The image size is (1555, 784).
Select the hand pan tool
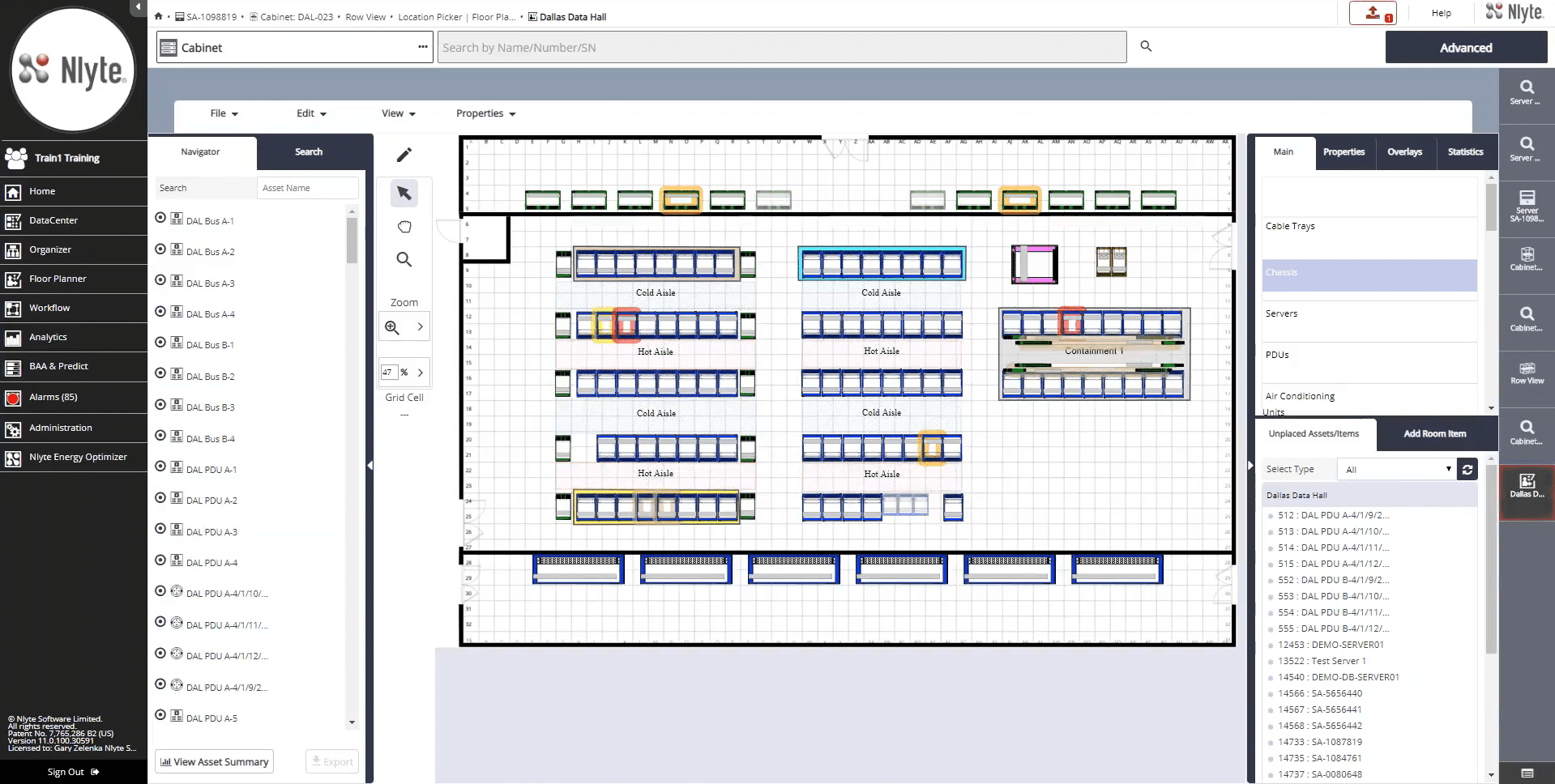tap(404, 227)
